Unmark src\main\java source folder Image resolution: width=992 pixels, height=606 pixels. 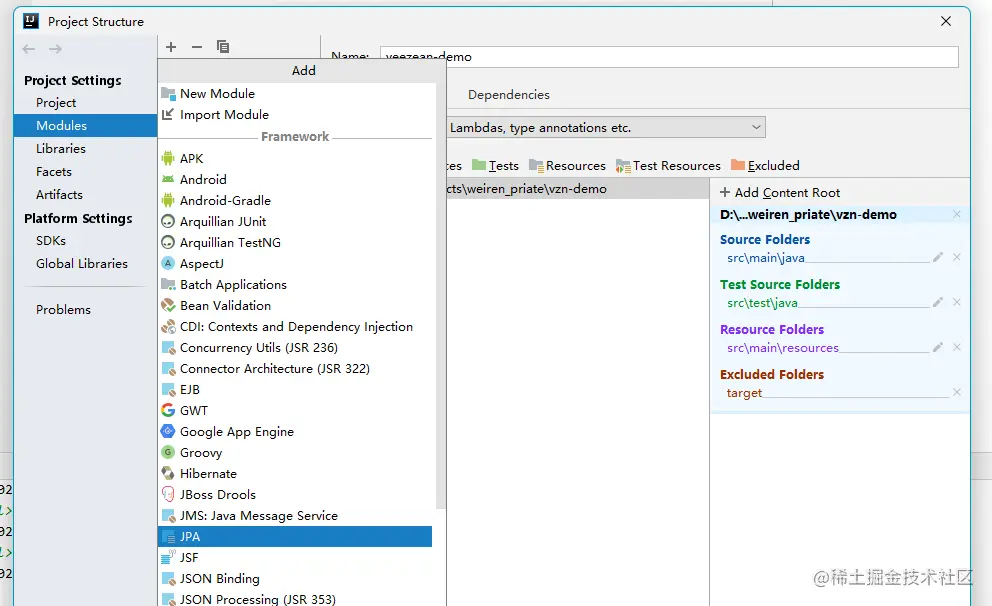click(x=957, y=257)
